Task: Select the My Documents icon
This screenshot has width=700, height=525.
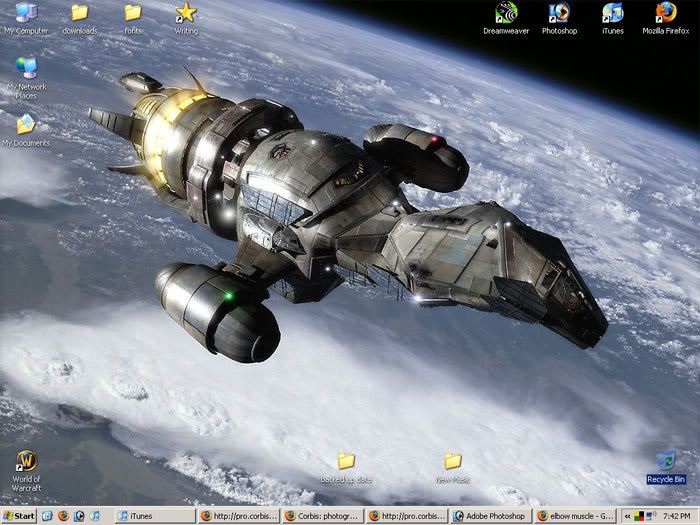Action: click(26, 125)
